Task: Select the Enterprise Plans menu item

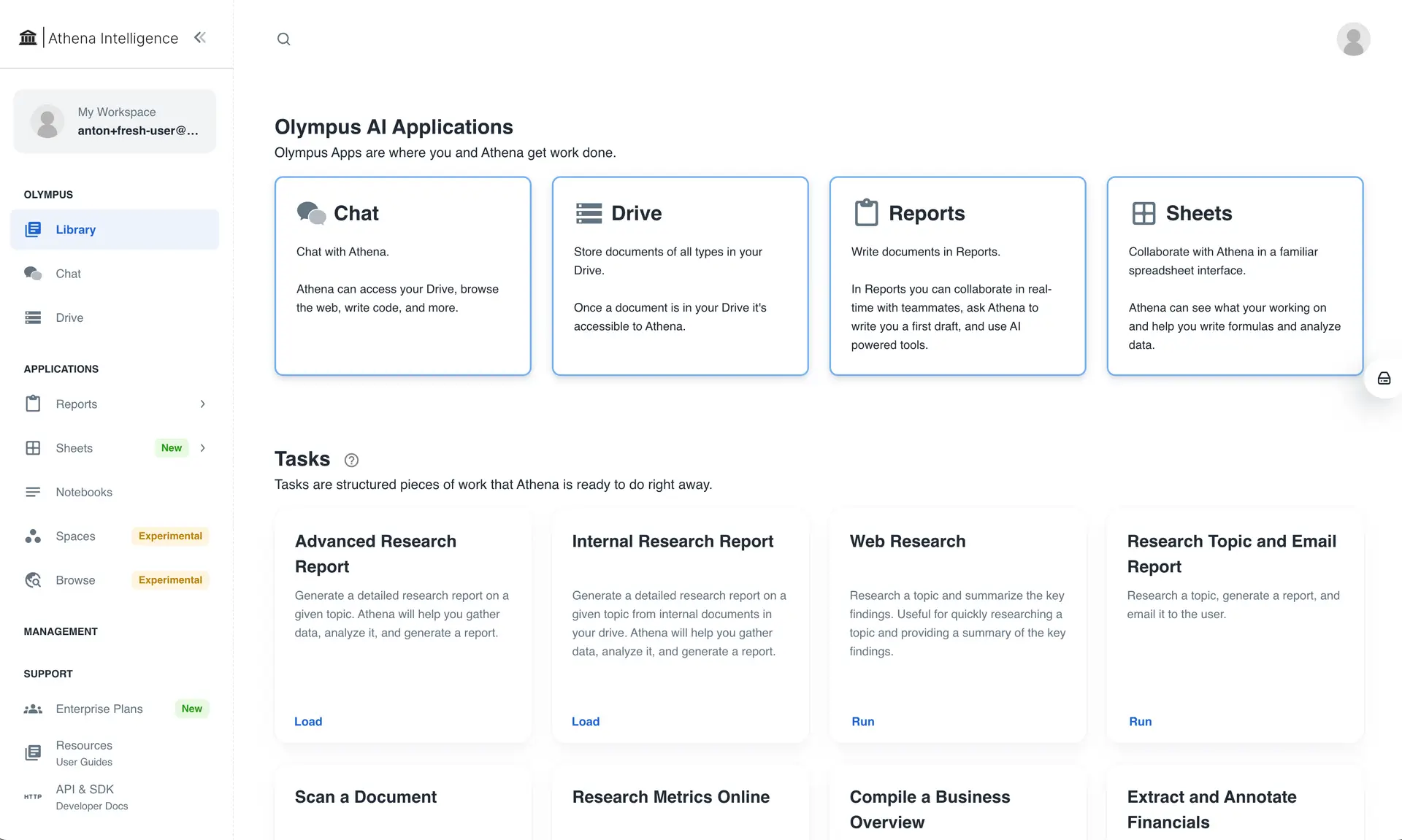Action: [99, 708]
